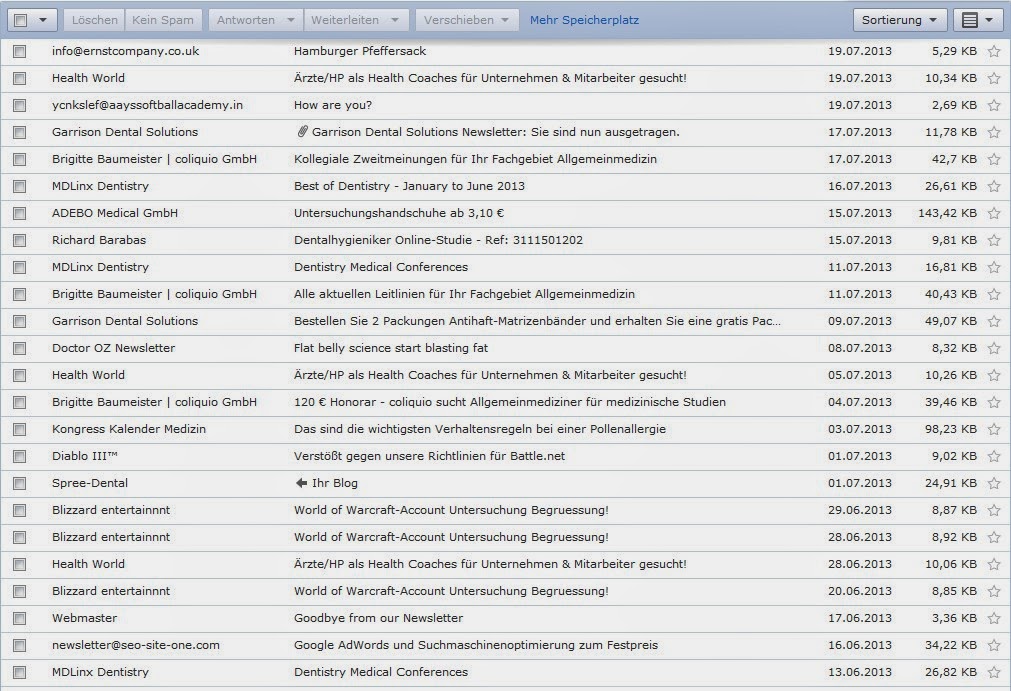The image size is (1011, 691).
Task: Check the ycnkslef@aayssoftballacademy.in email
Action: pos(19,105)
